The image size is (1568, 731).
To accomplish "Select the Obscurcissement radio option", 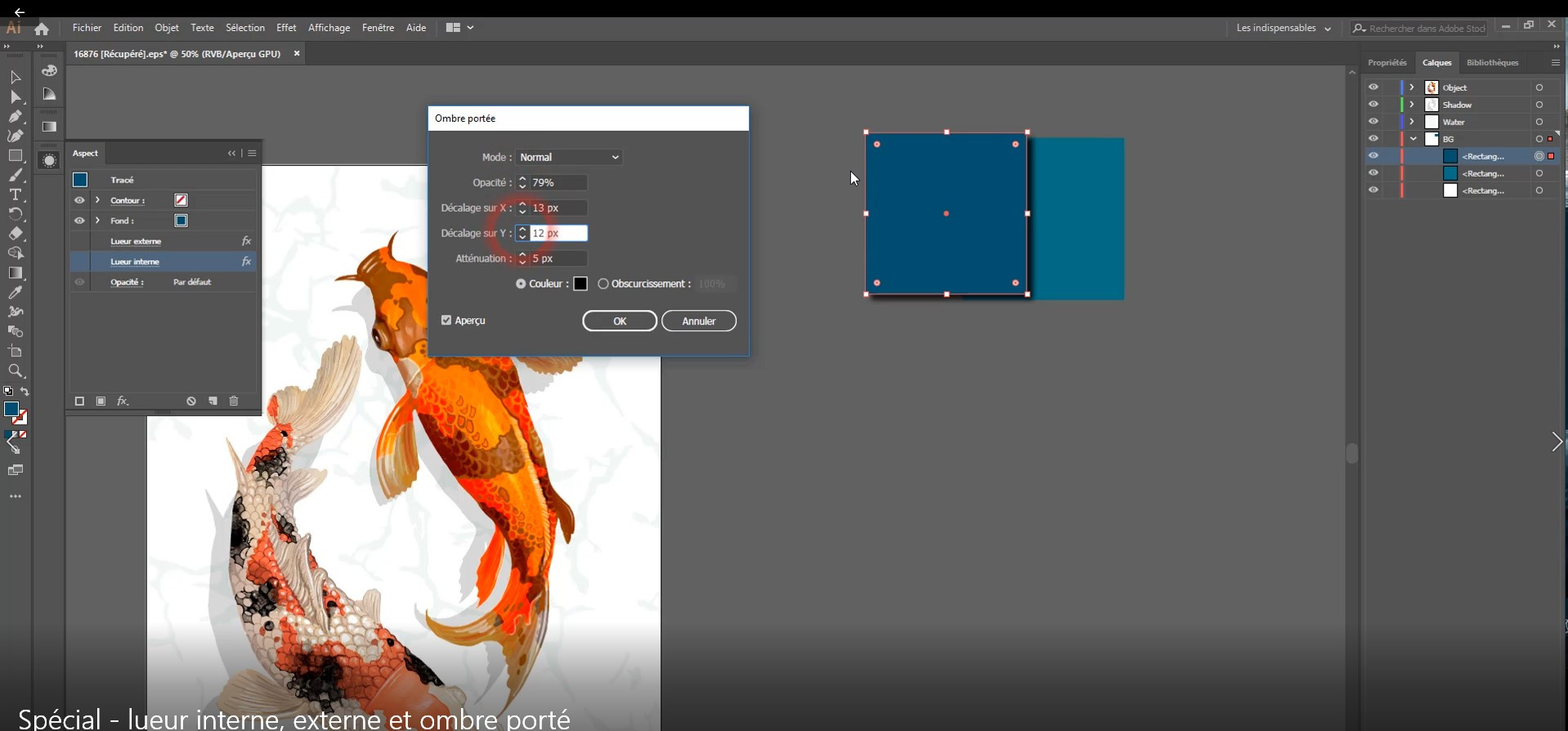I will (x=603, y=284).
